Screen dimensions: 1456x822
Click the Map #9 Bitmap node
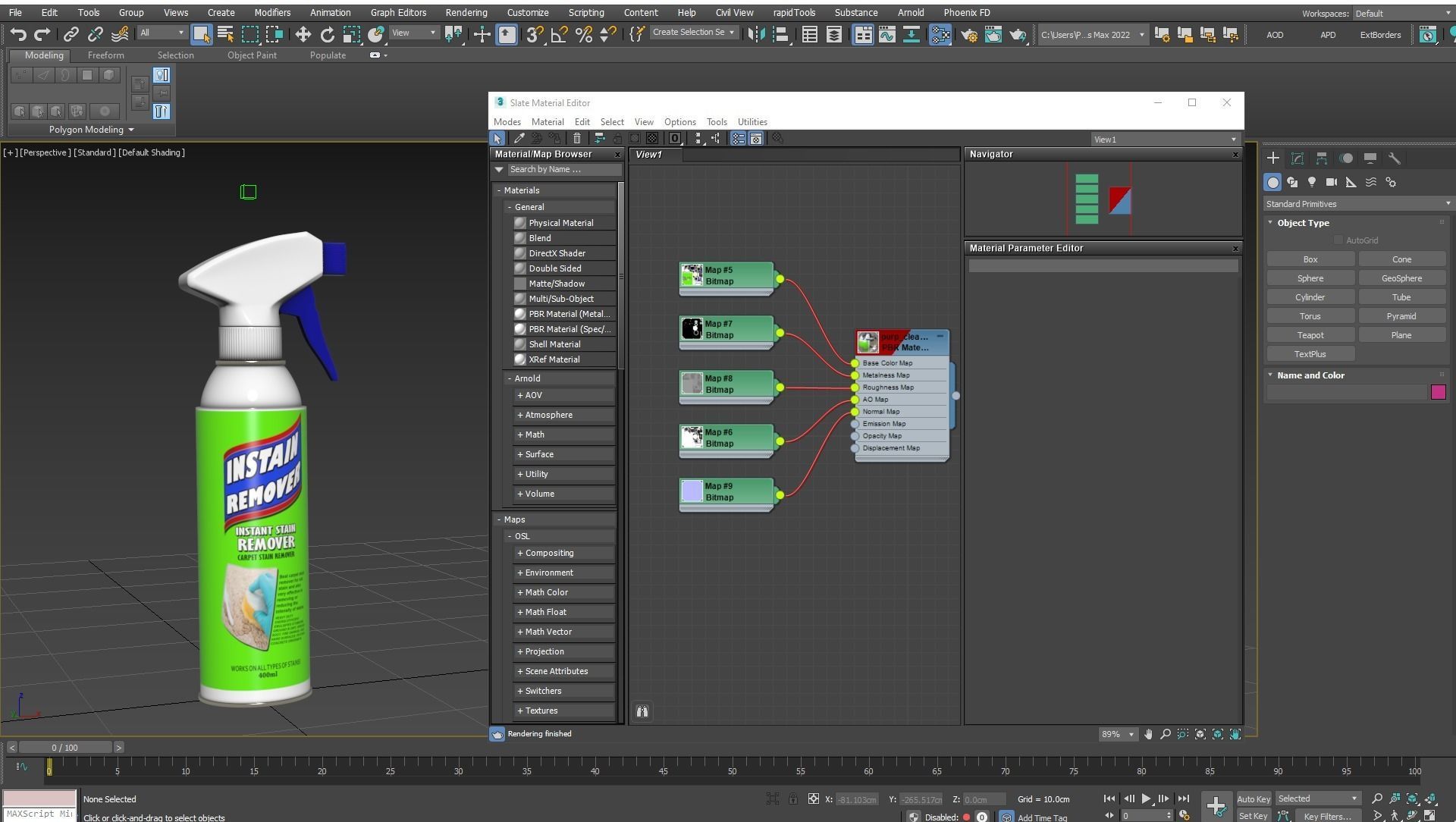coord(726,492)
